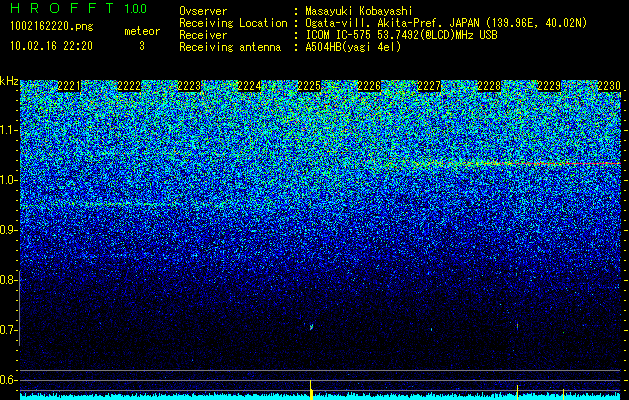Click the meteor echo spot below 2225

click(311, 327)
